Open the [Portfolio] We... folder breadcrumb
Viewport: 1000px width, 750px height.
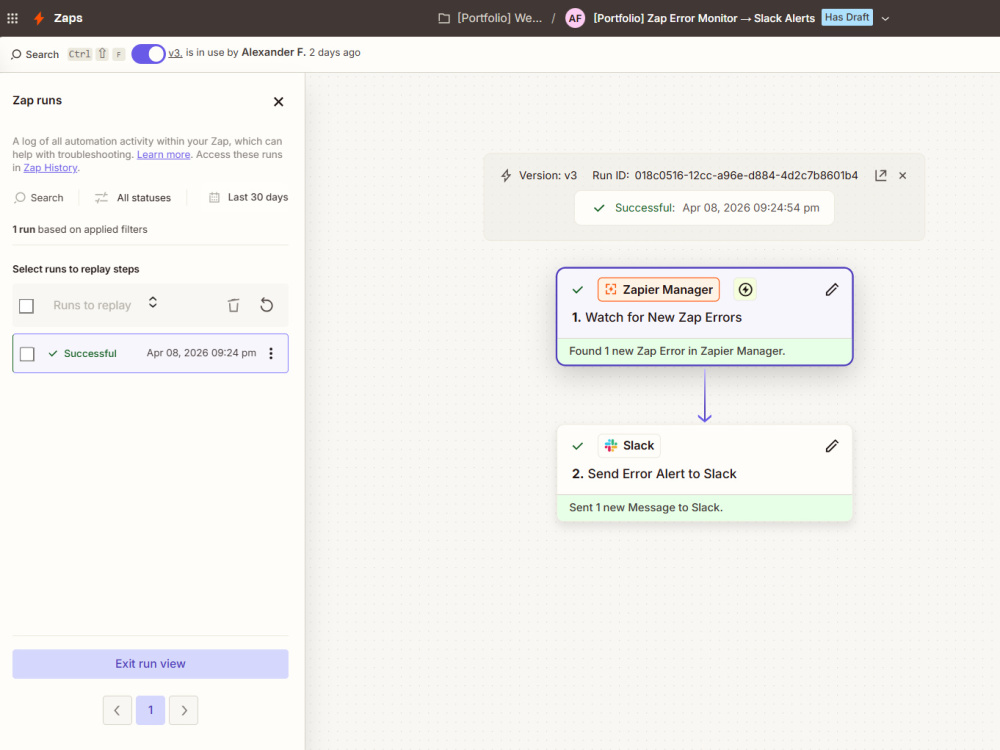click(490, 18)
